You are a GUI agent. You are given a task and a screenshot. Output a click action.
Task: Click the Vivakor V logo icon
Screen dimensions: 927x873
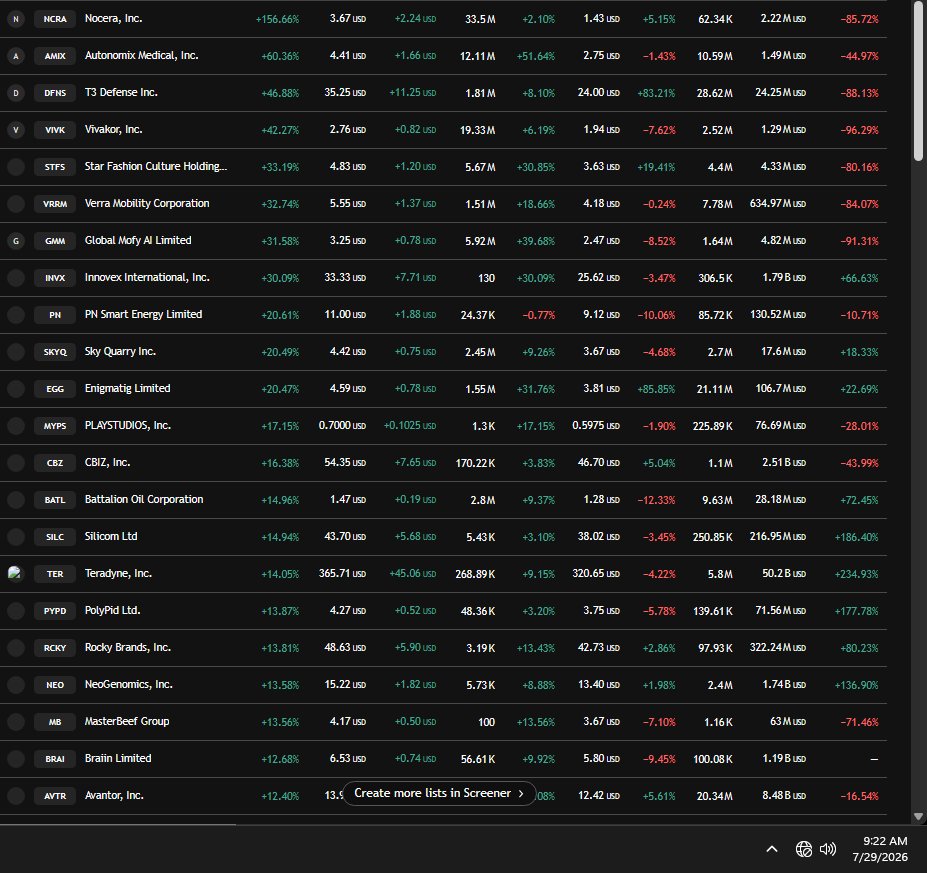[x=16, y=130]
